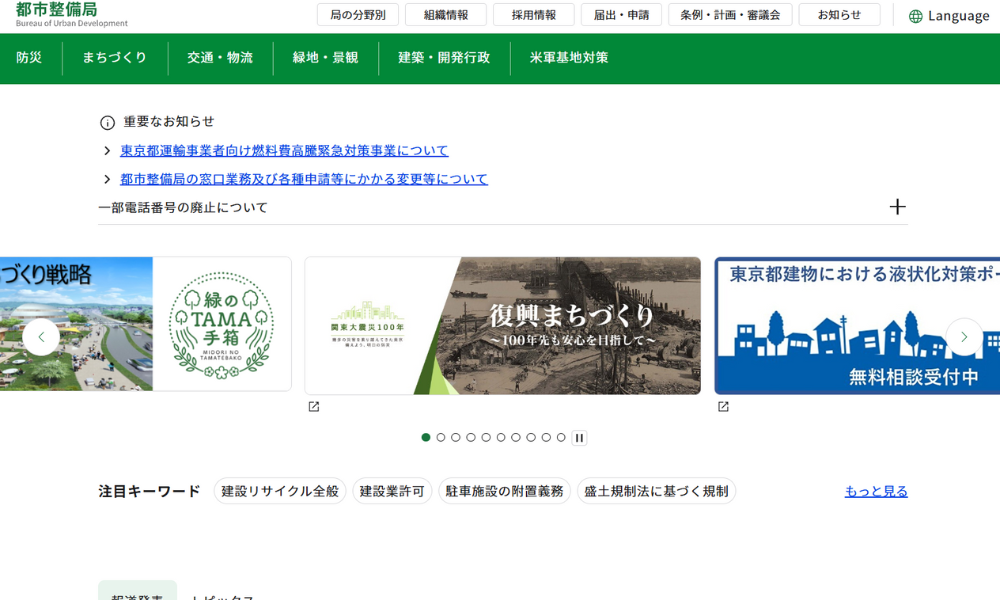Select the 駐車施設の附置義務 keyword chip
The height and width of the screenshot is (600, 1000).
click(504, 491)
